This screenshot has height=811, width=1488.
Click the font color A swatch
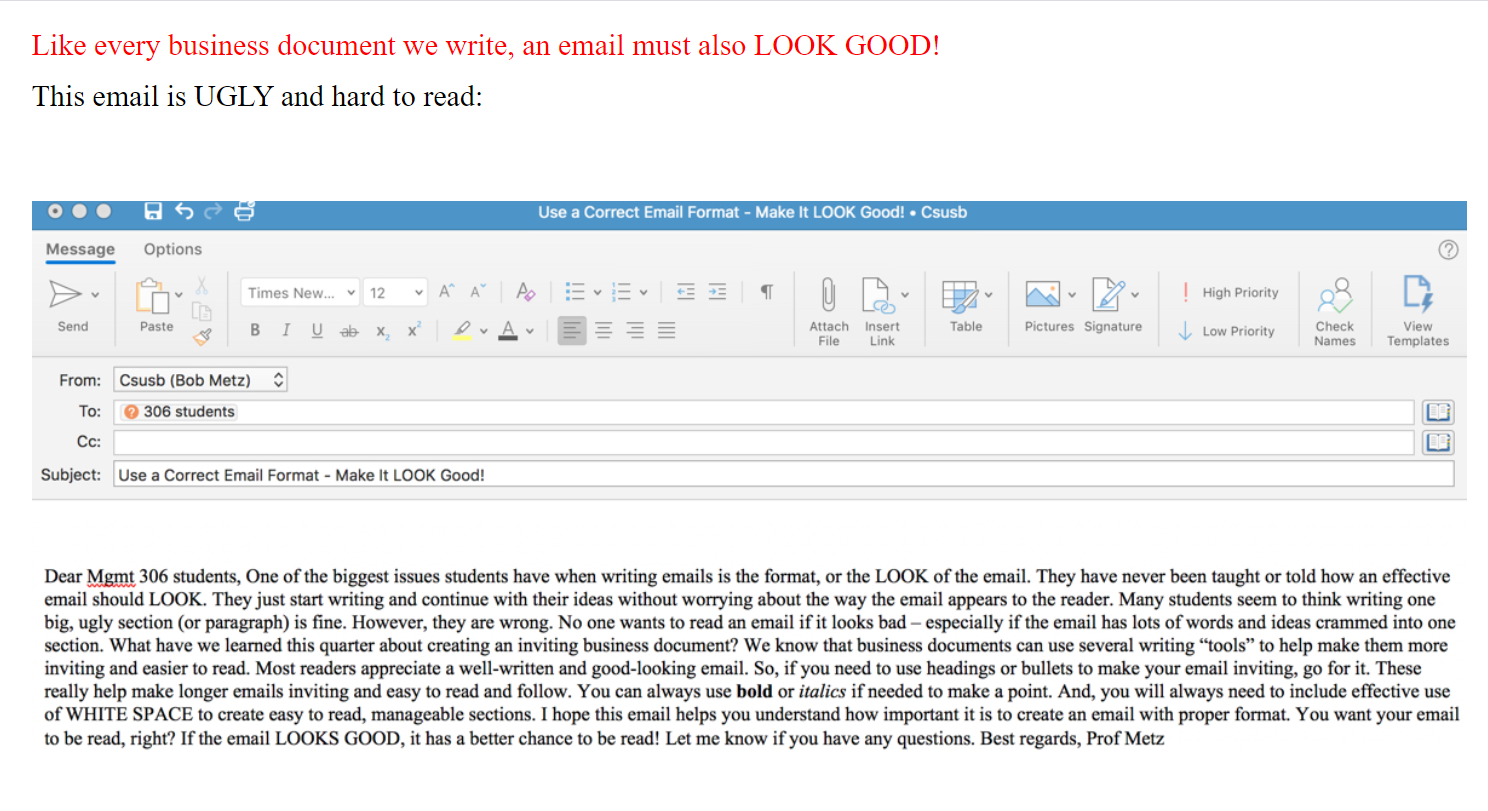[x=508, y=331]
